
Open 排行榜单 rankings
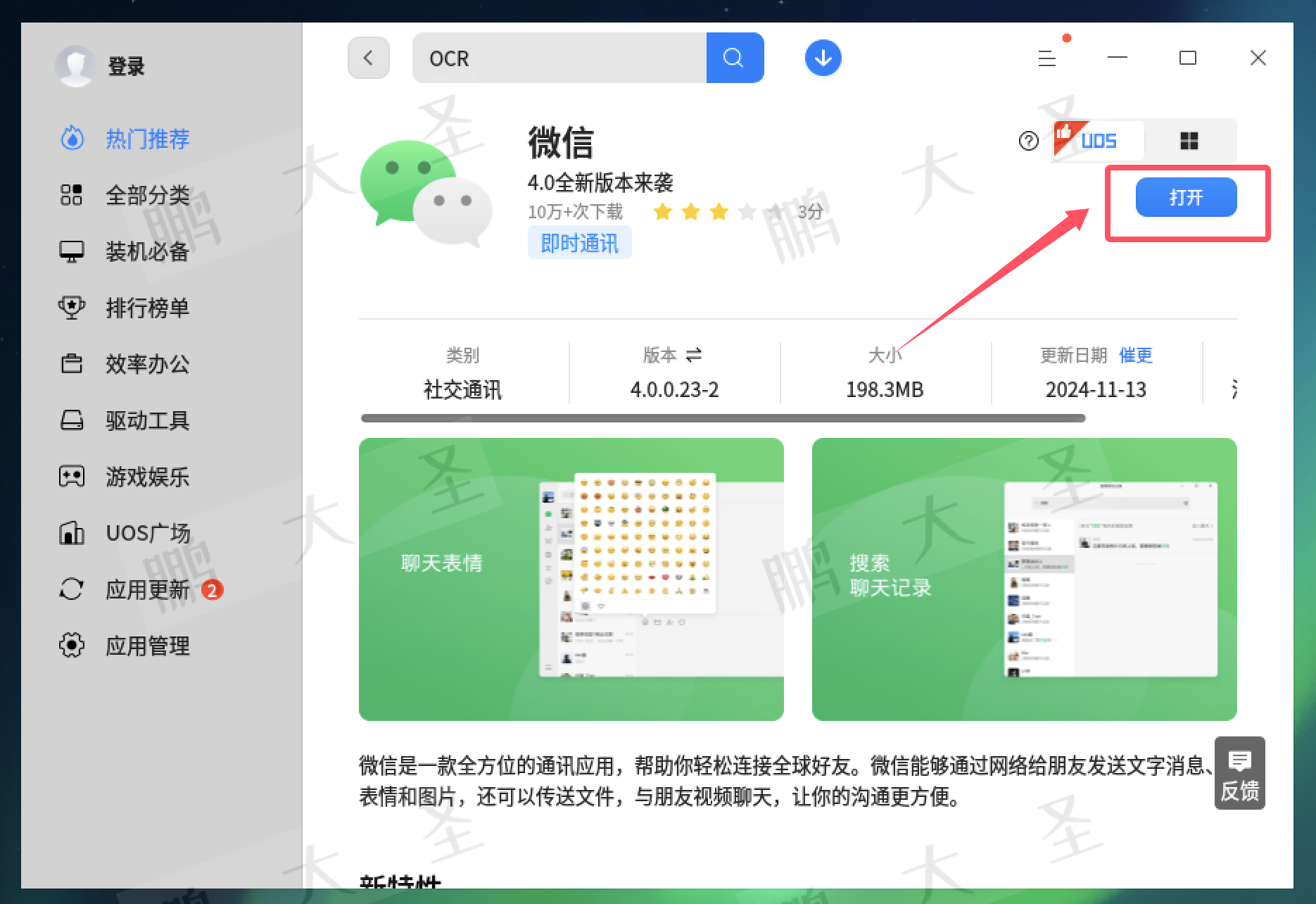click(148, 308)
